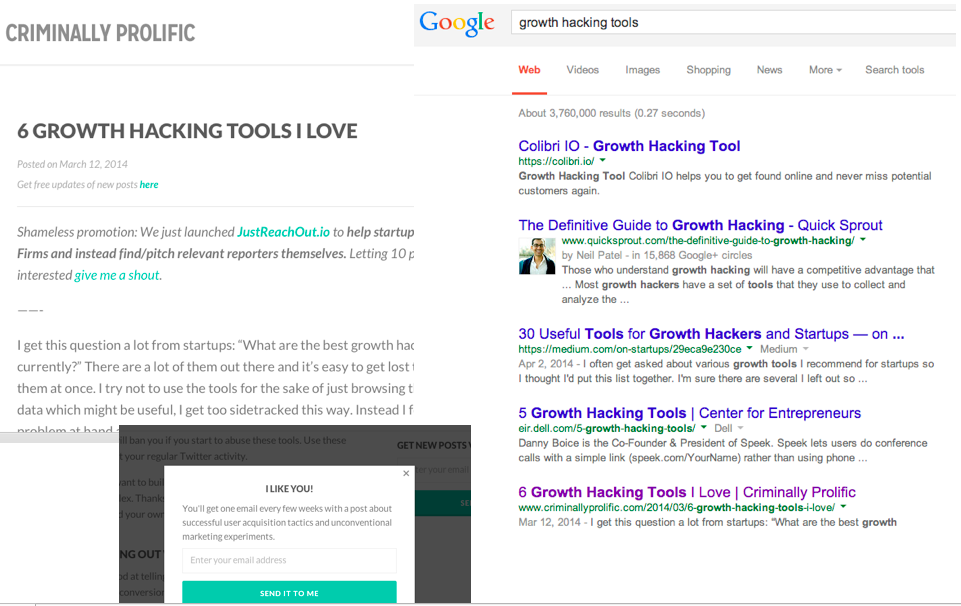
Task: Click the Neil Patel author thumbnail
Action: 537,256
